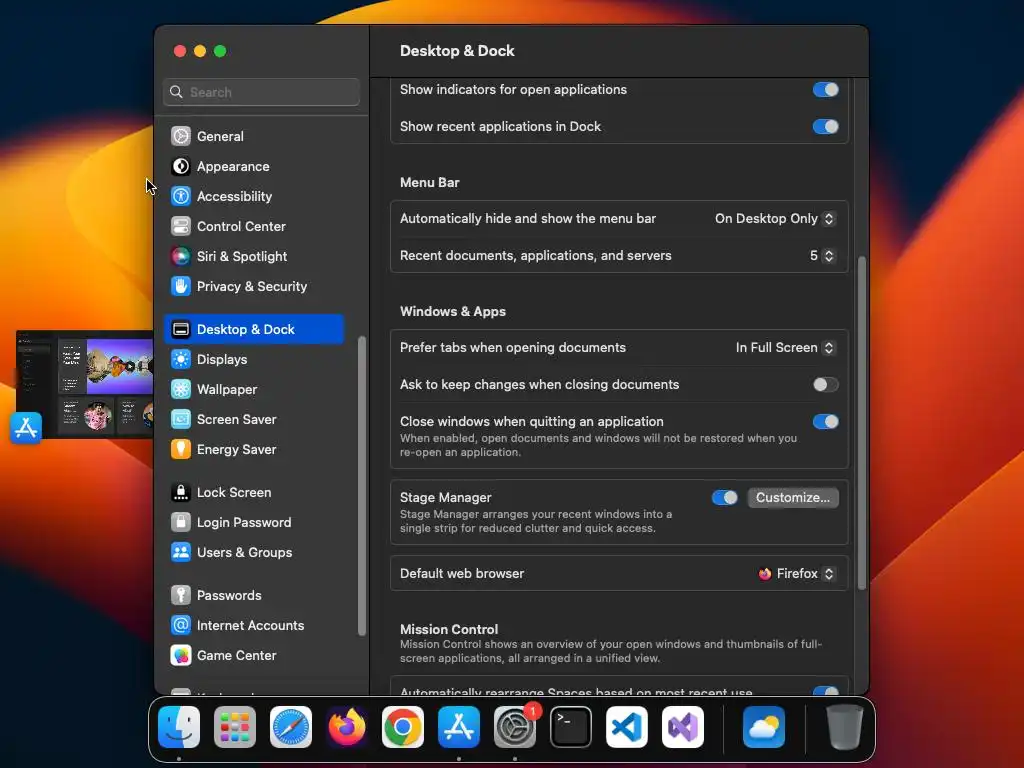Image resolution: width=1024 pixels, height=768 pixels.
Task: Click the Displays sidebar icon
Action: click(x=181, y=359)
